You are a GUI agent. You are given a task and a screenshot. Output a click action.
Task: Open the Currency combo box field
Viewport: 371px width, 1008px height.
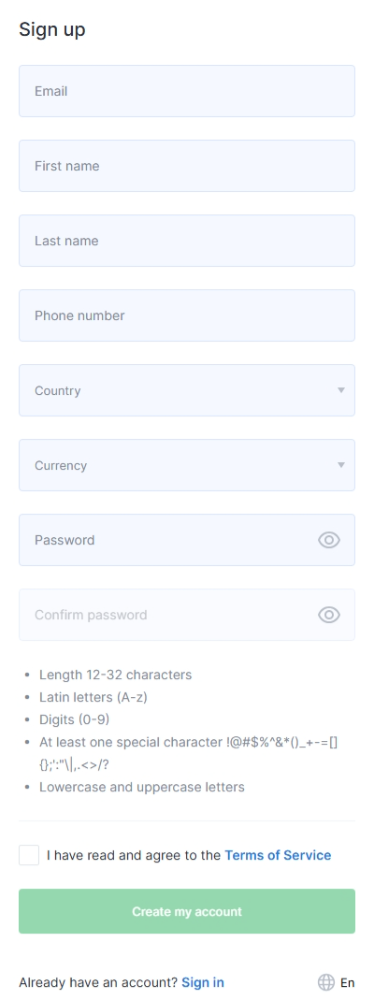click(x=186, y=465)
